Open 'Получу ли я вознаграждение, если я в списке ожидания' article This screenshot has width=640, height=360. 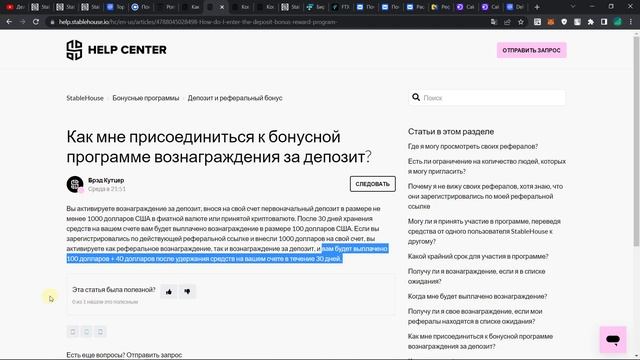tap(476, 276)
